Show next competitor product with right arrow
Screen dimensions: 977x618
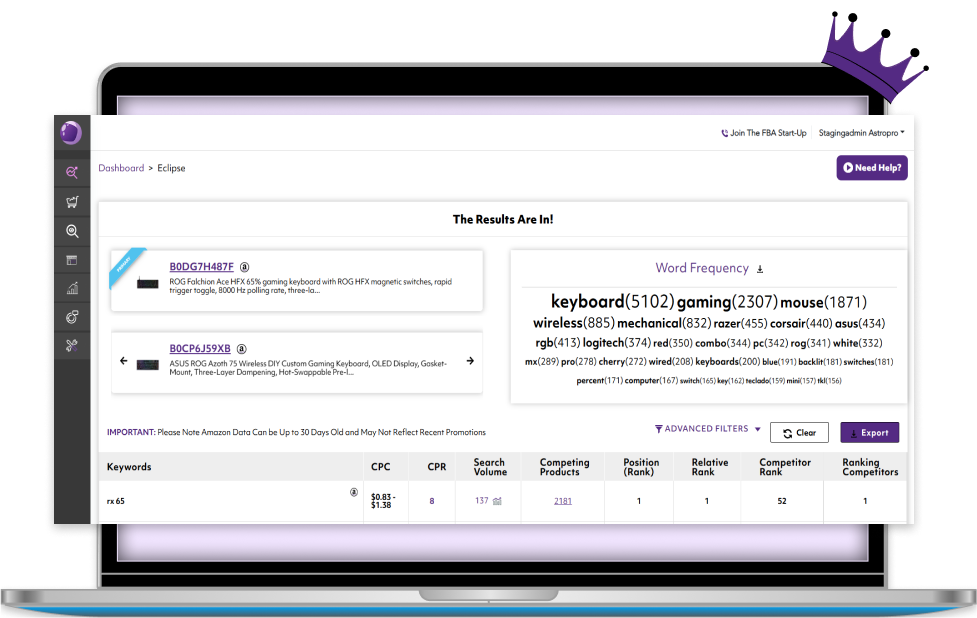pyautogui.click(x=470, y=361)
